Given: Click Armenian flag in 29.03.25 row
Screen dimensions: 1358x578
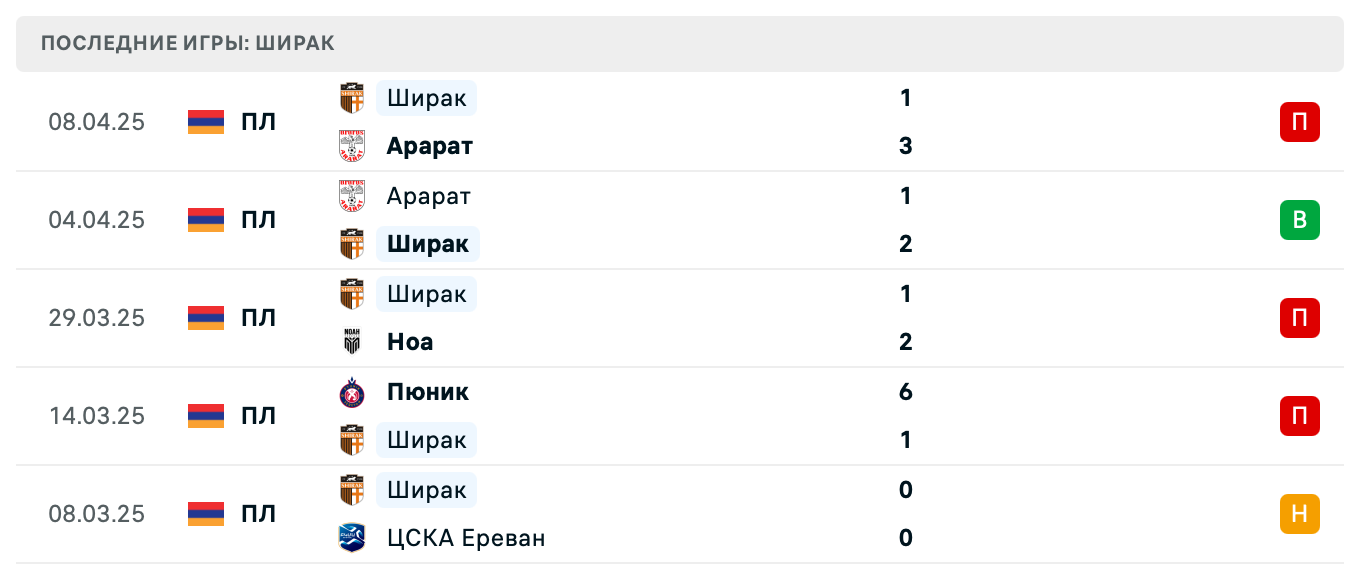Looking at the screenshot, I should [x=206, y=318].
